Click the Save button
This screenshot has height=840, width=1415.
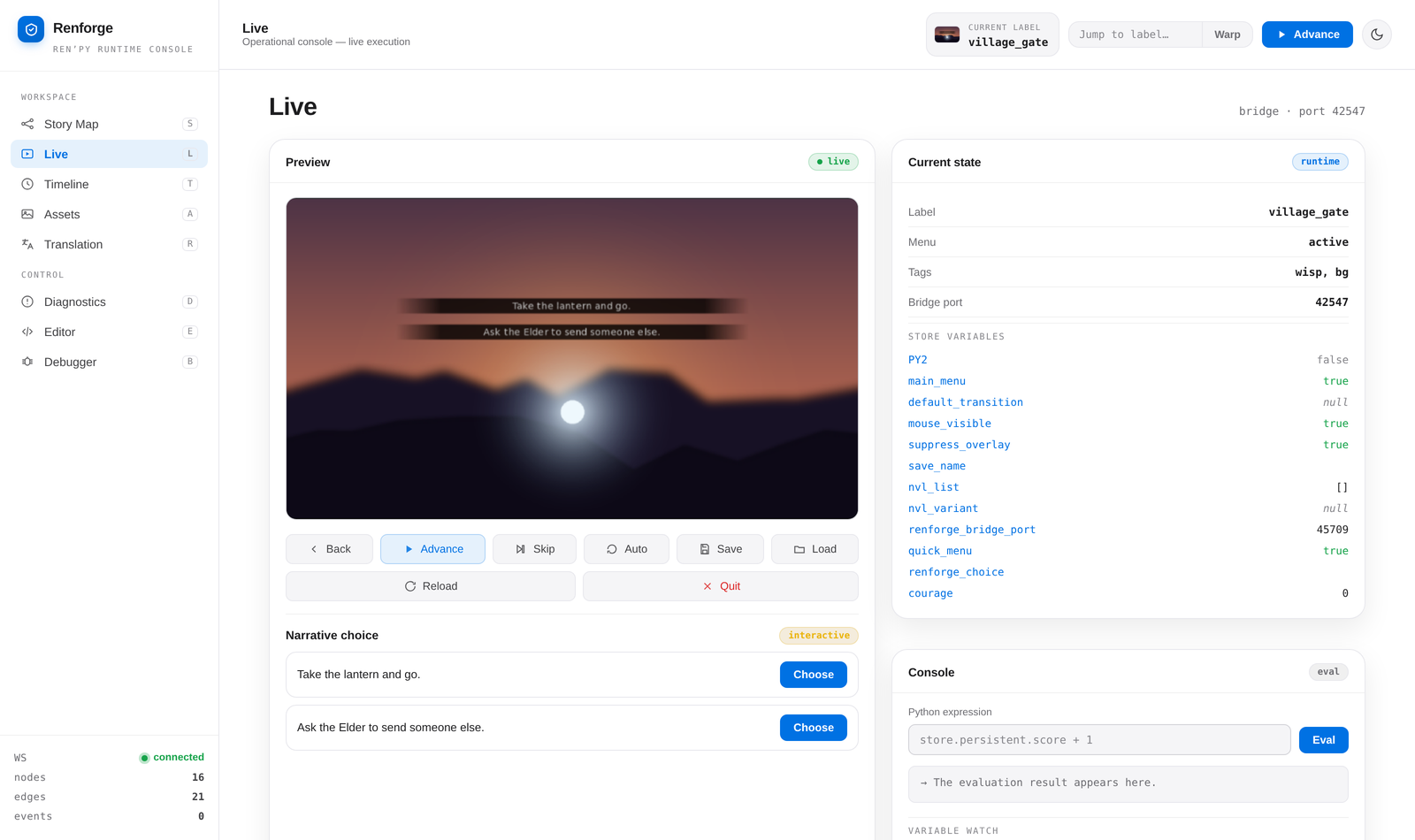pos(720,549)
